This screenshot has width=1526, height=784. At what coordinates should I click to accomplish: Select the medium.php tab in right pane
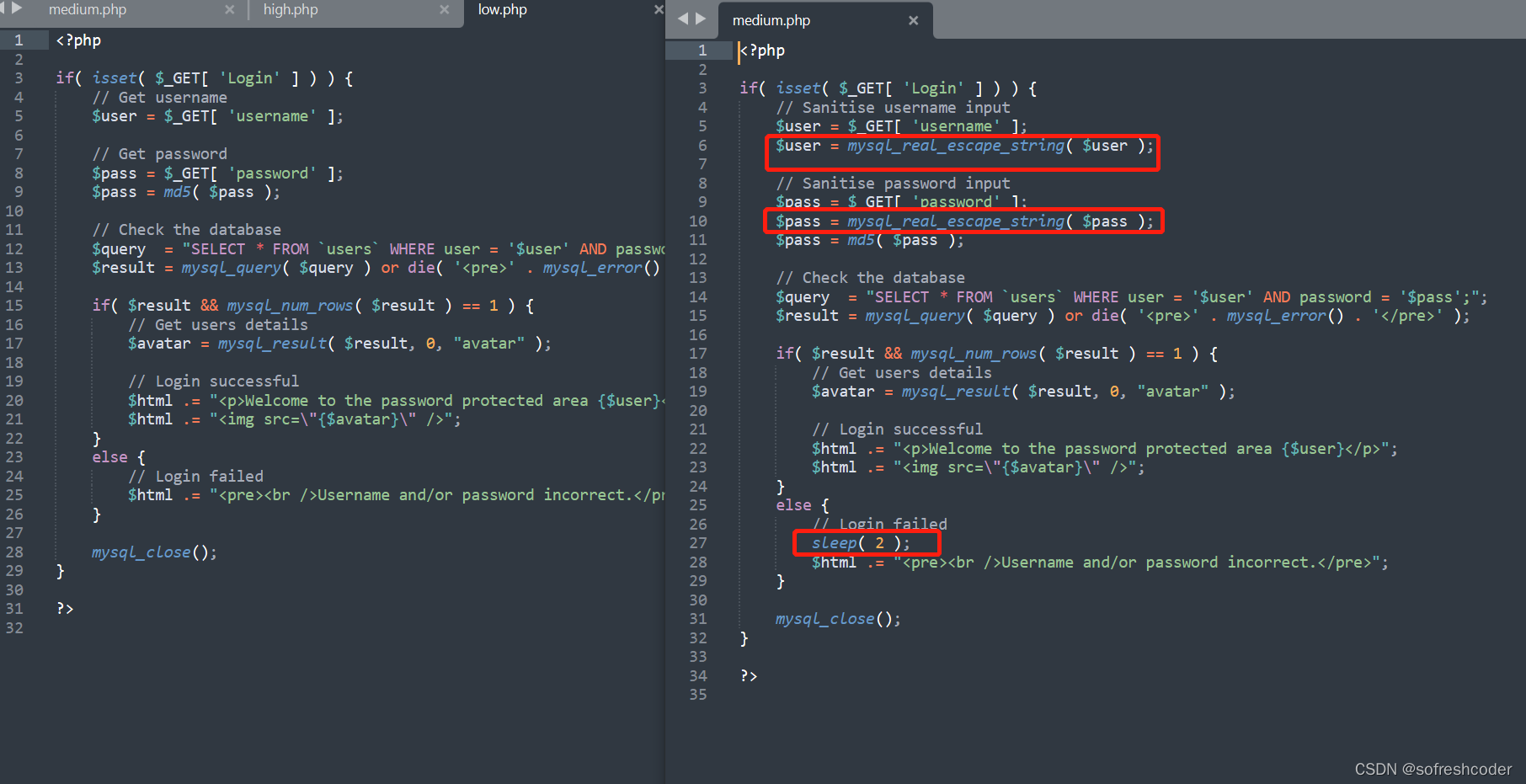[x=771, y=20]
